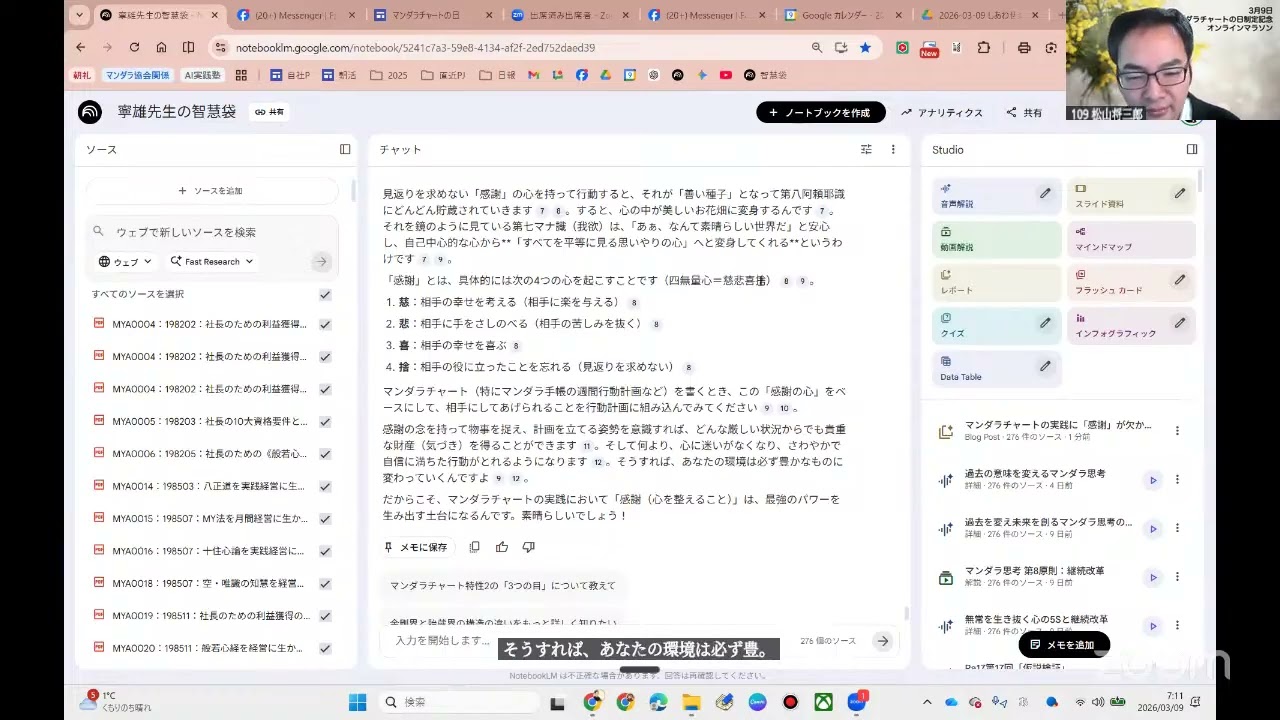Open chat settings sliders icon
Image resolution: width=1280 pixels, height=720 pixels.
pyautogui.click(x=866, y=149)
